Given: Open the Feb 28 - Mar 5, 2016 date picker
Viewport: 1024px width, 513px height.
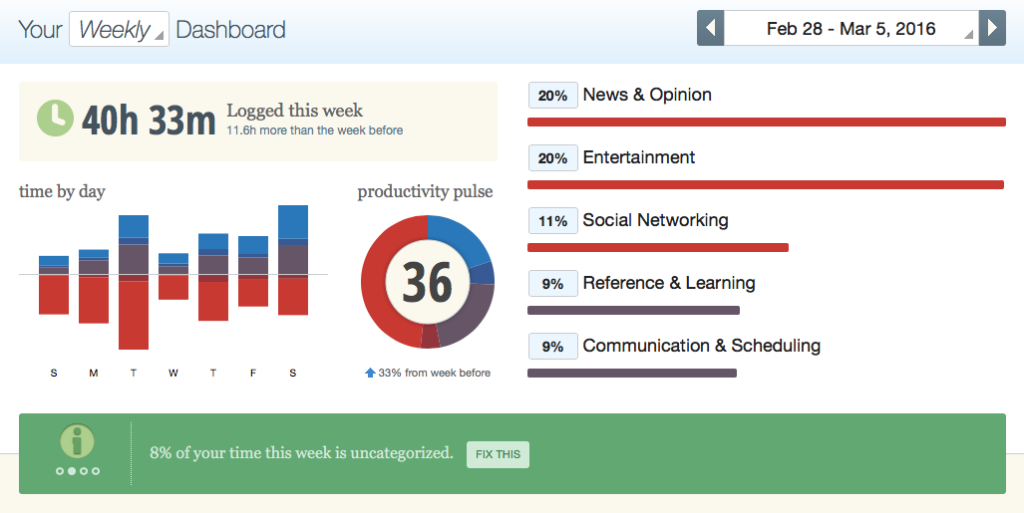Looking at the screenshot, I should coord(851,28).
